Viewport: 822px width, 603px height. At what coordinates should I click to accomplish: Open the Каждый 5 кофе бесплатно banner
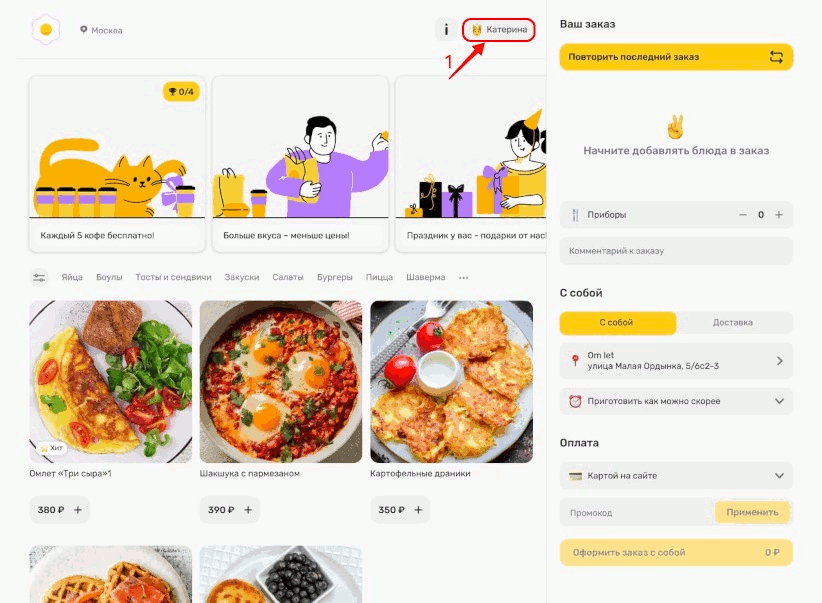[x=117, y=164]
